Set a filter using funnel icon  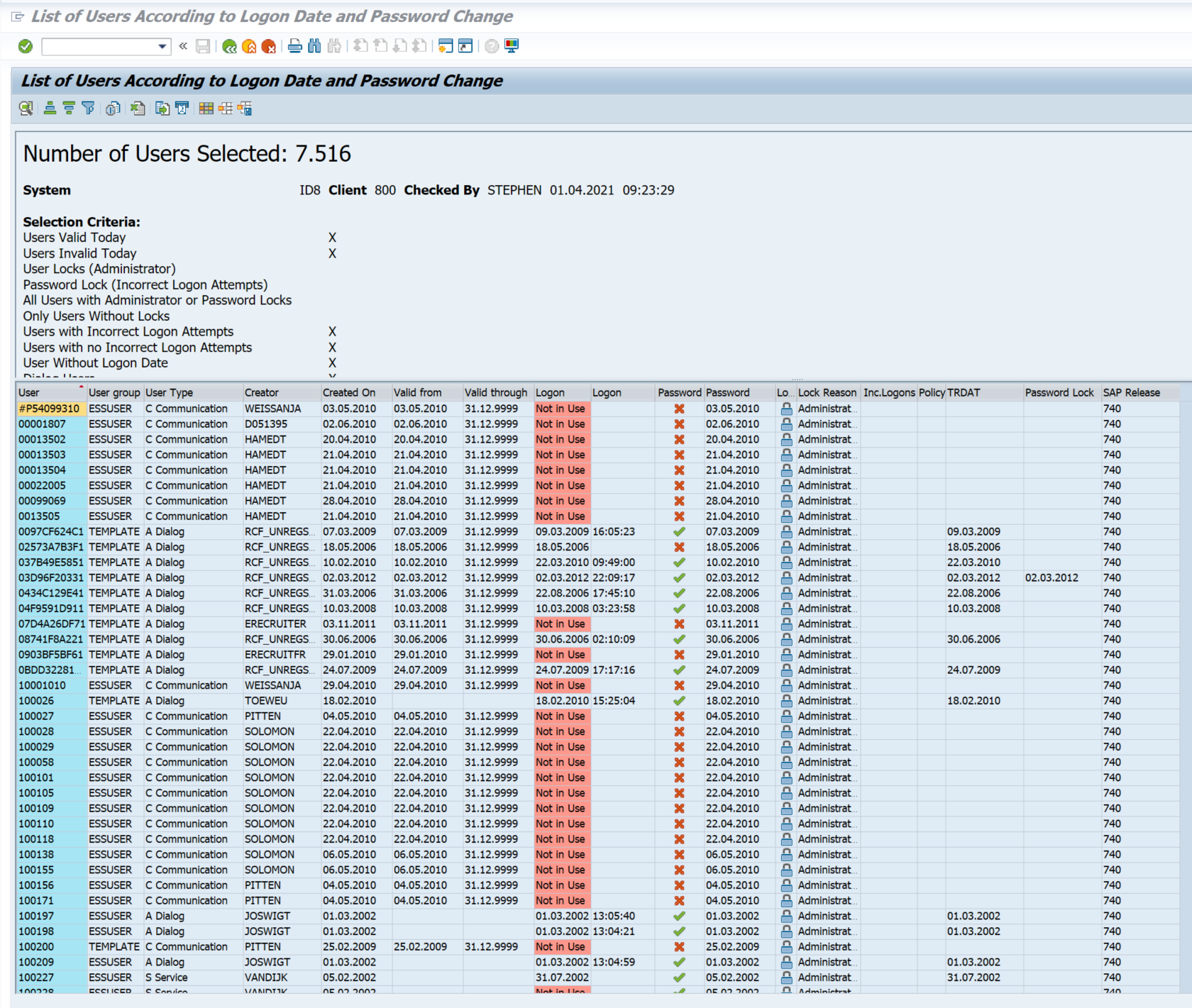coord(88,109)
